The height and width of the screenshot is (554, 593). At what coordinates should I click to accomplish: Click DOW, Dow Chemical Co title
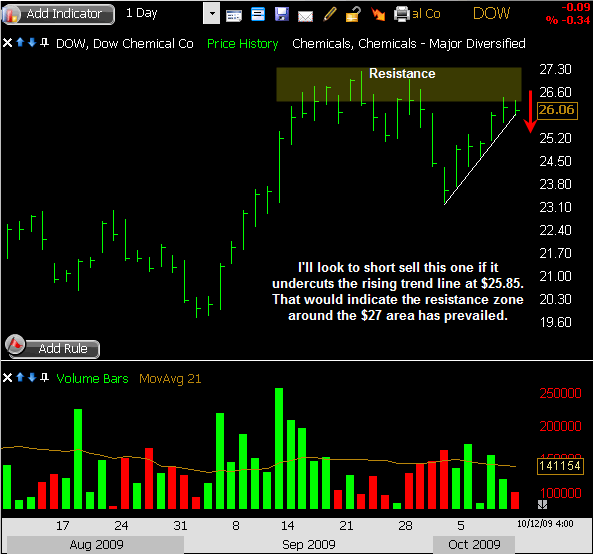[x=125, y=44]
